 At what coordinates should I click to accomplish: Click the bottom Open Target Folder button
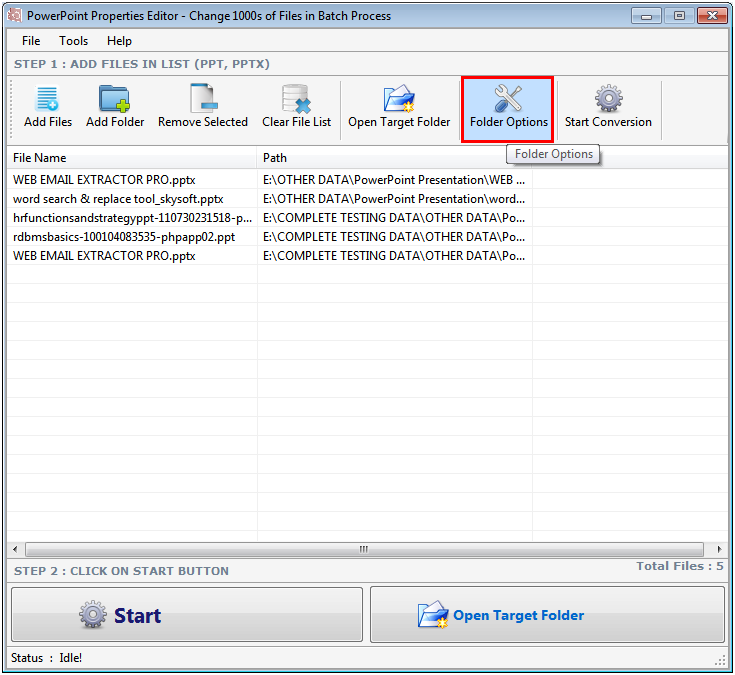pyautogui.click(x=548, y=615)
